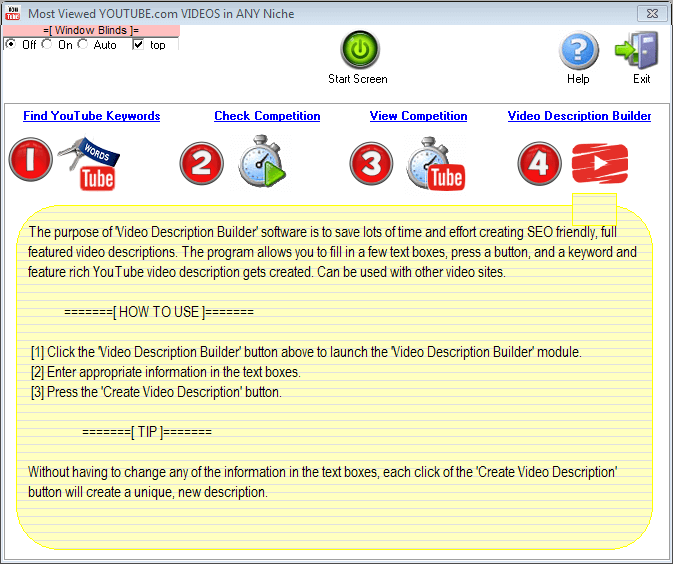Viewport: 673px width, 564px height.
Task: Click the Words Tube keys icon
Action: click(90, 164)
